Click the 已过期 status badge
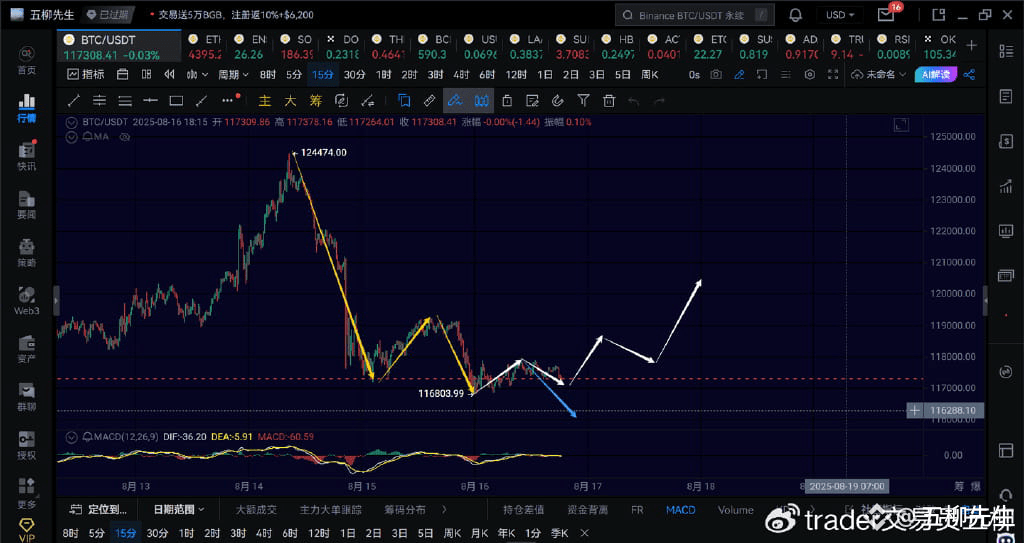1024x543 pixels. 110,14
